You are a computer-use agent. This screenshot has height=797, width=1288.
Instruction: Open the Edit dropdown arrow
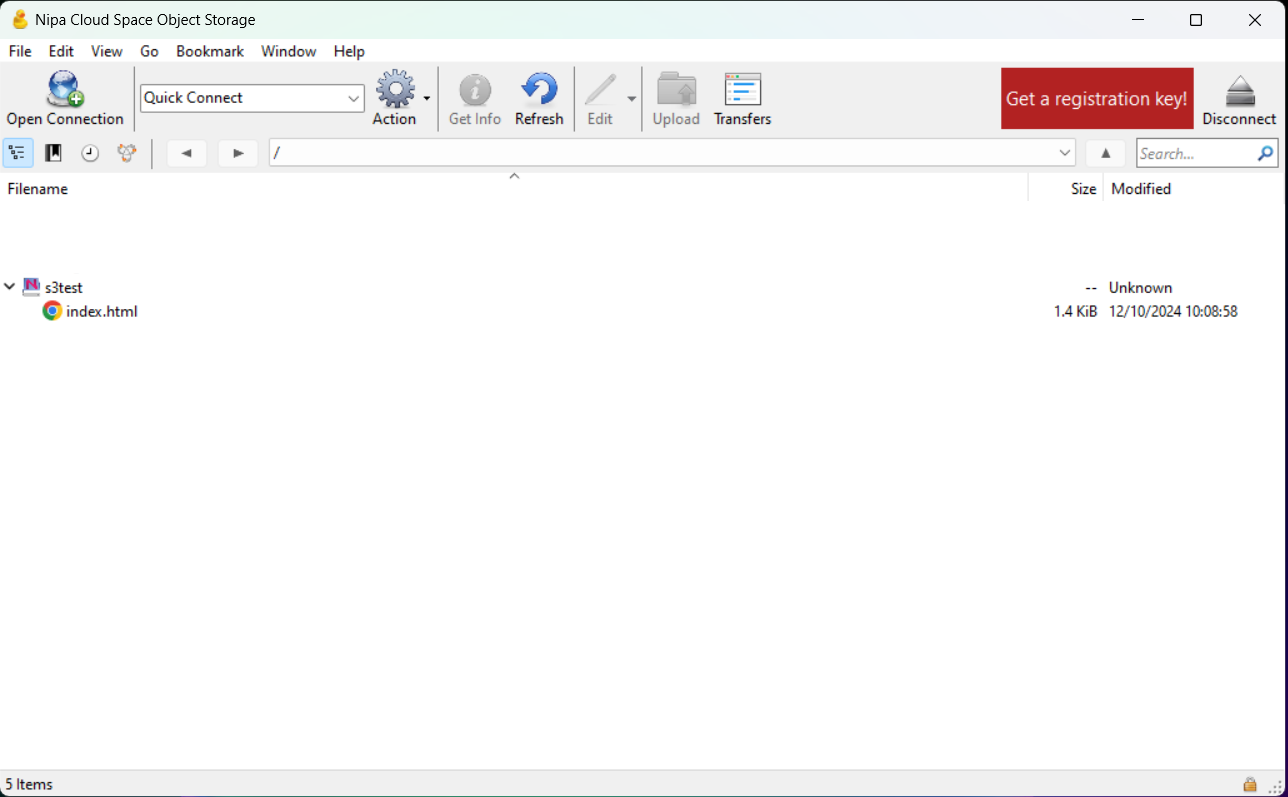point(631,98)
